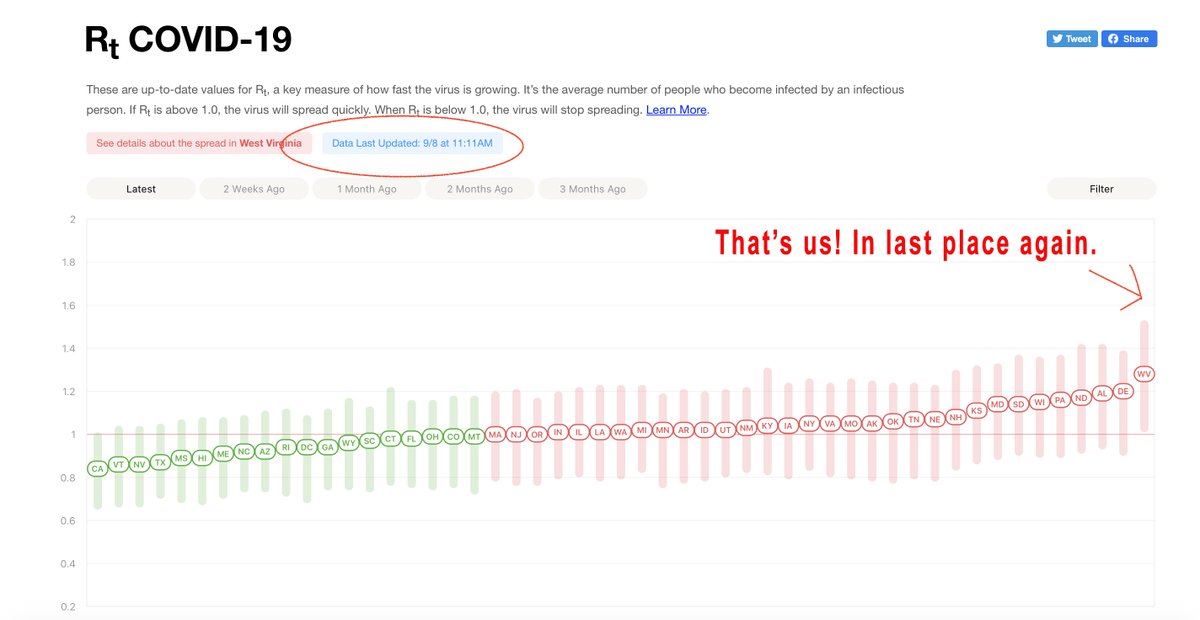Select the LA state marker

point(600,432)
